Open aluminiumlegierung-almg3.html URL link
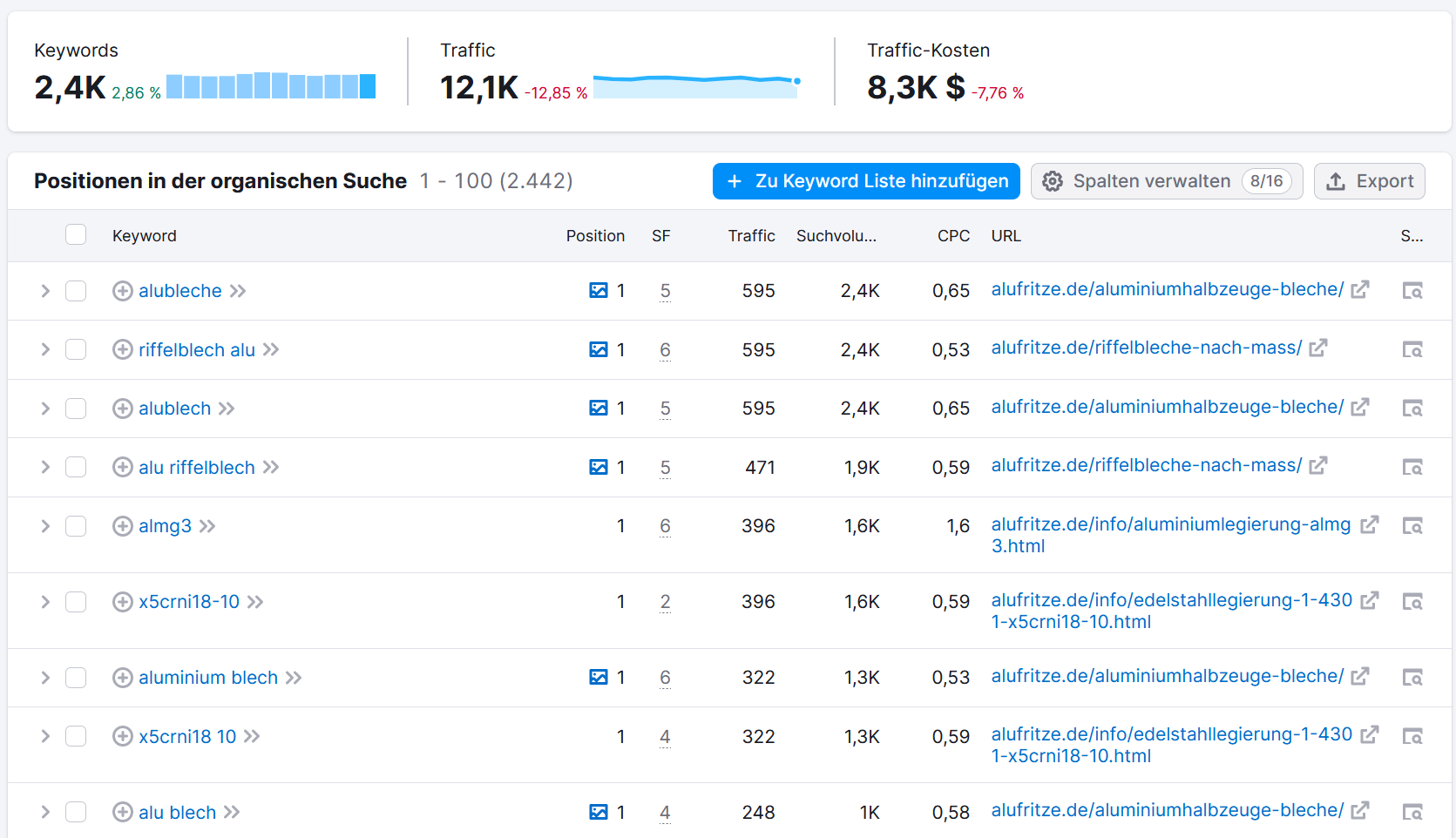This screenshot has width=1456, height=838. click(x=1171, y=535)
